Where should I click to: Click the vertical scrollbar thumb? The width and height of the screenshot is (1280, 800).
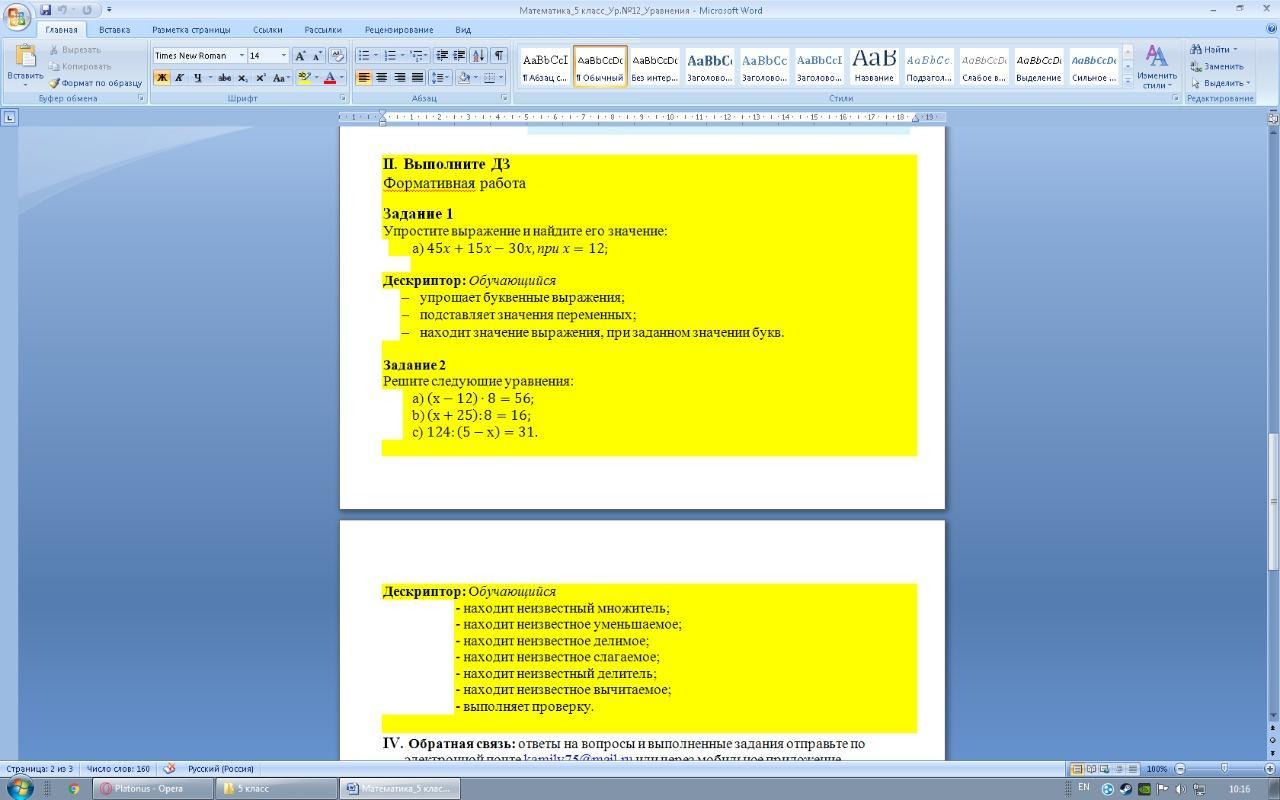click(x=1273, y=500)
